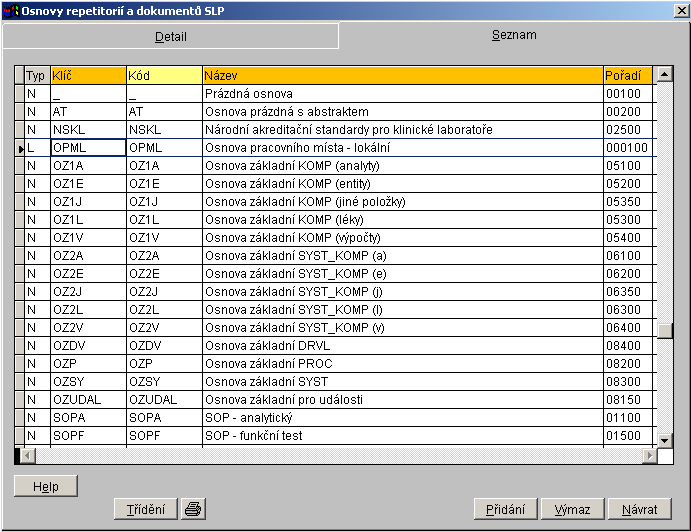Select the NSKL row name cell
The height and width of the screenshot is (532, 691).
point(402,130)
